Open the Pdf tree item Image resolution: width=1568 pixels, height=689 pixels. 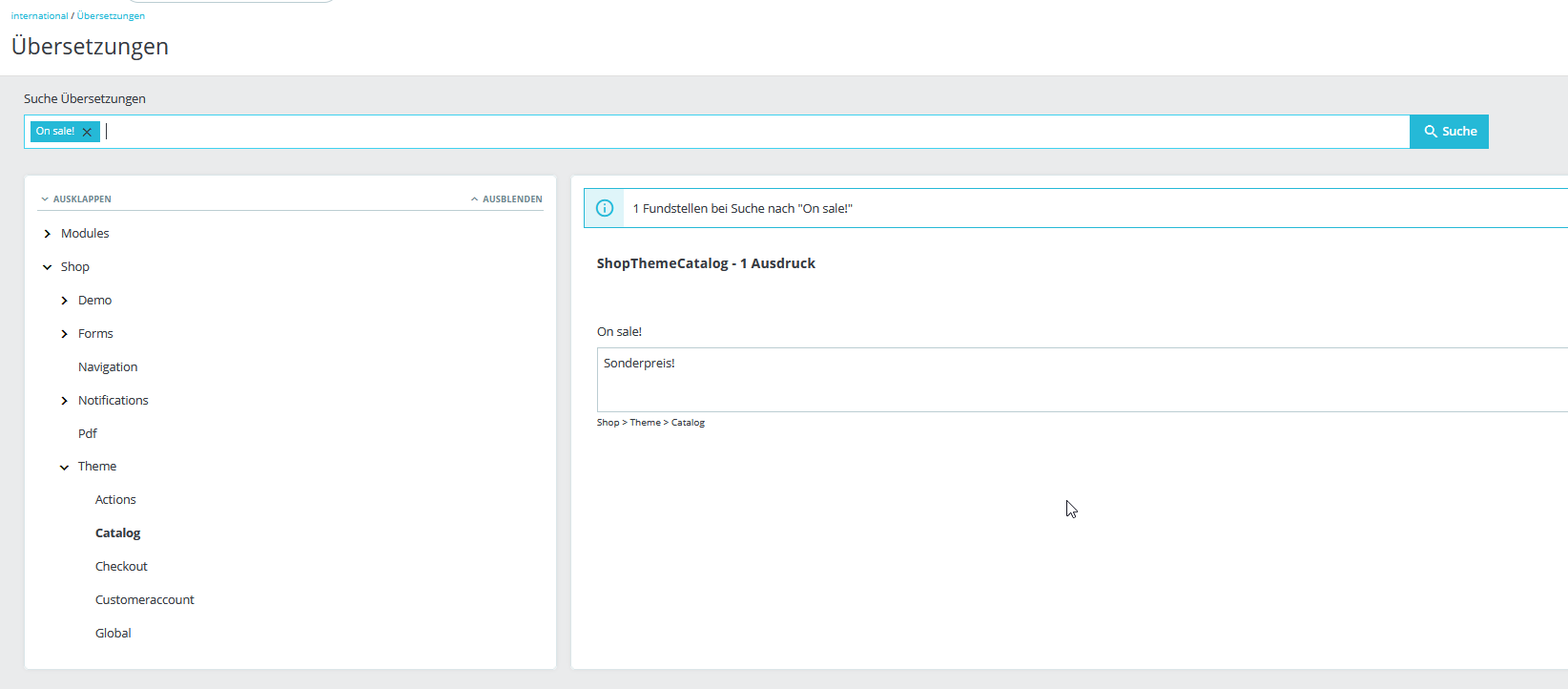tap(88, 433)
